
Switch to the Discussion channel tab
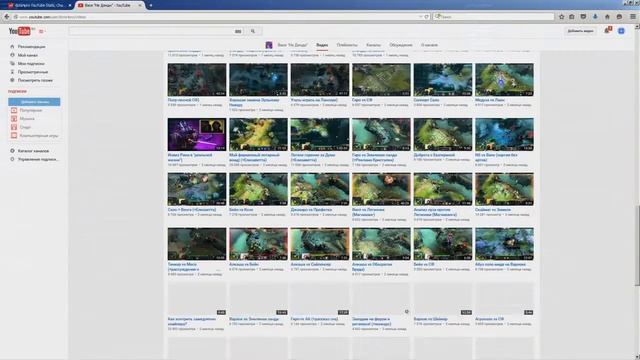pyautogui.click(x=401, y=45)
